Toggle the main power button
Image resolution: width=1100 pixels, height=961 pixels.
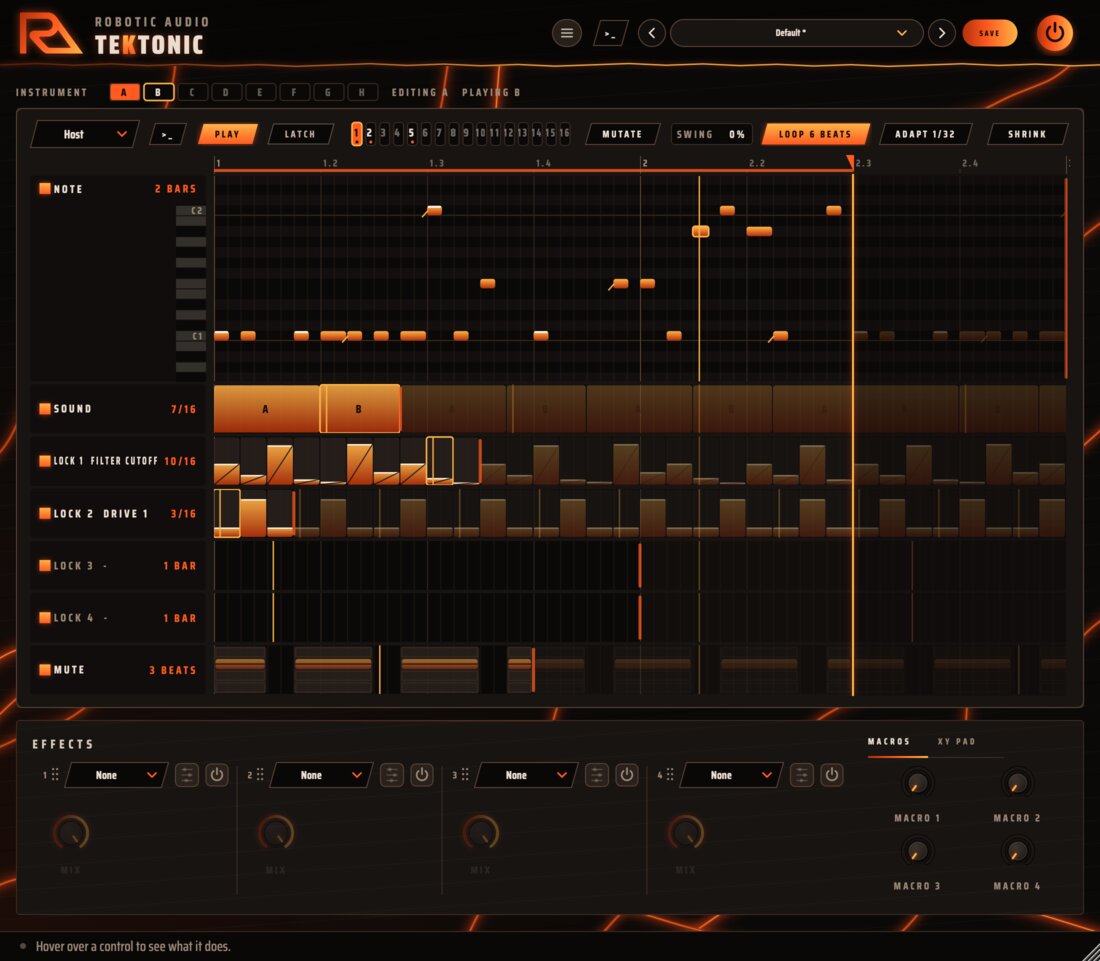tap(1054, 32)
